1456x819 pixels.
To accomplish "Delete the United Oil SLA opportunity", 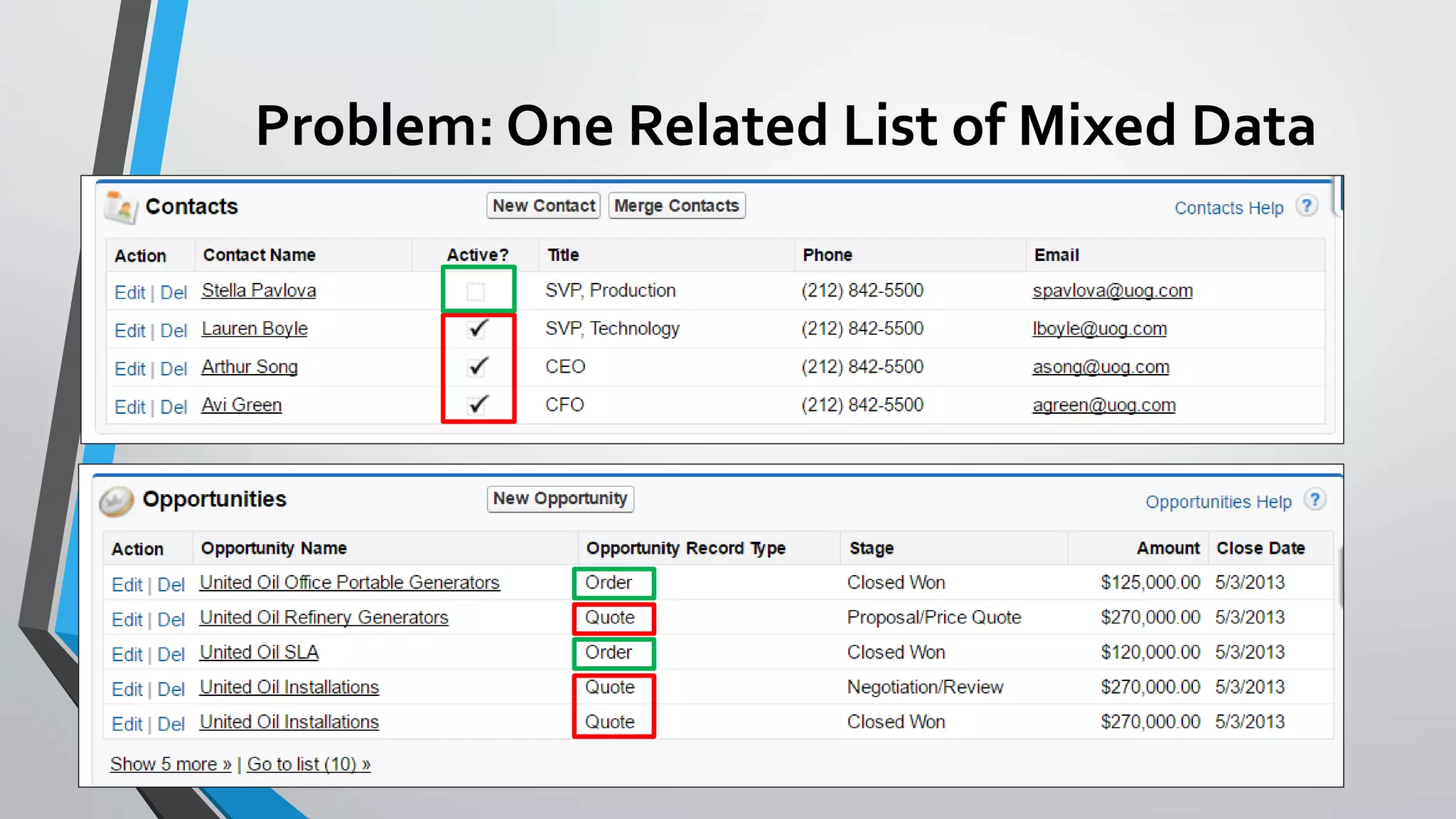I will (171, 655).
